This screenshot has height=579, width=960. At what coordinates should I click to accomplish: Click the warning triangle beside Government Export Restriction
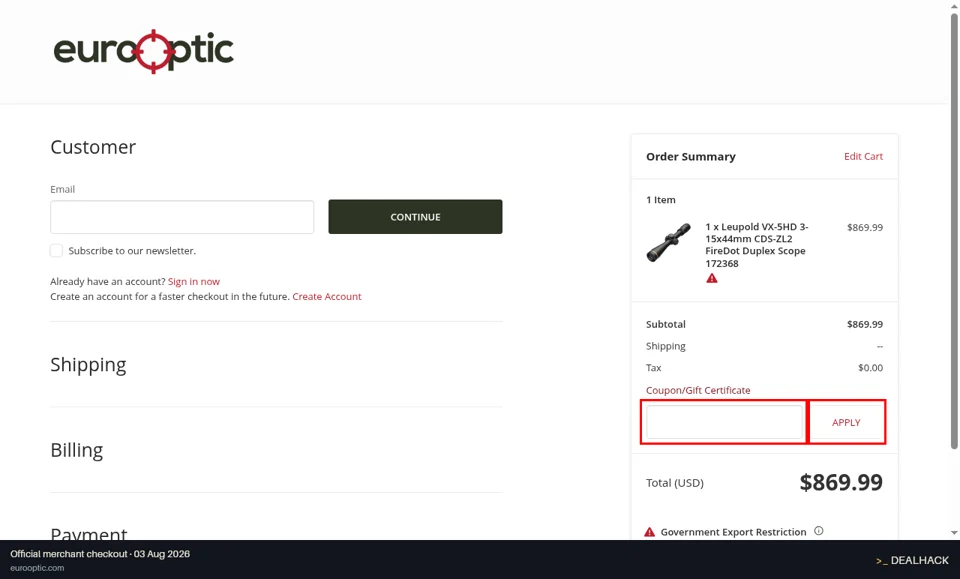650,532
